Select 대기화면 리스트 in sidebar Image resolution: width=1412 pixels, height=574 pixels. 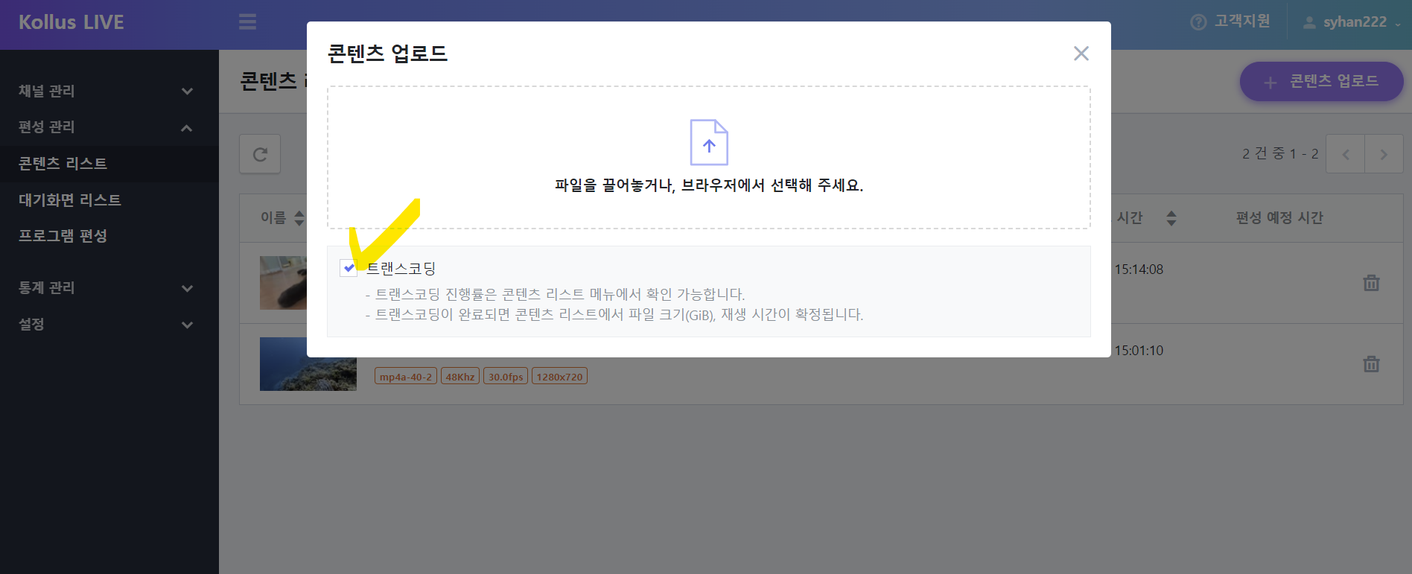(70, 200)
